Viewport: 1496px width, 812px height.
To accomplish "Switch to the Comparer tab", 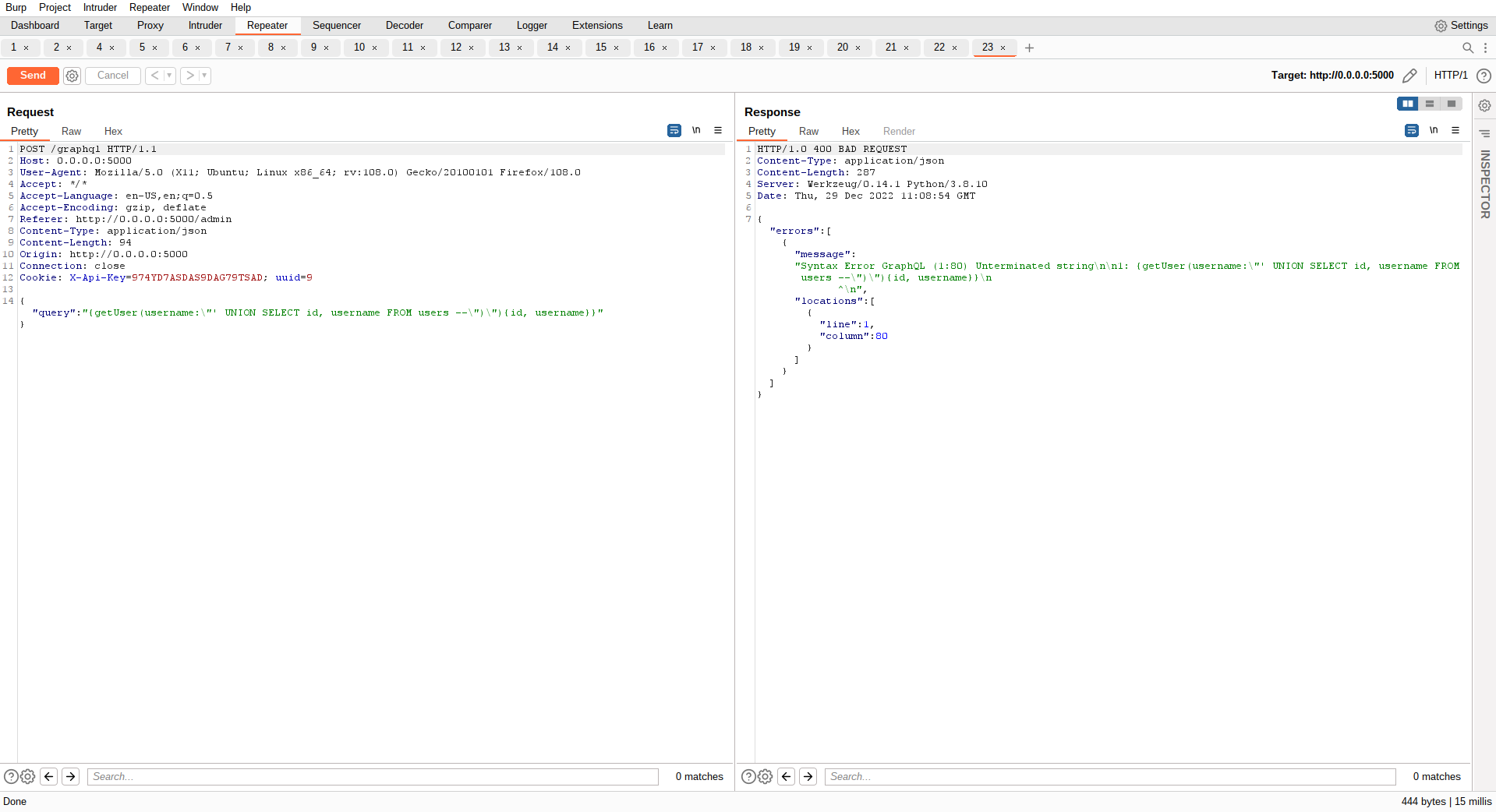I will click(x=470, y=26).
